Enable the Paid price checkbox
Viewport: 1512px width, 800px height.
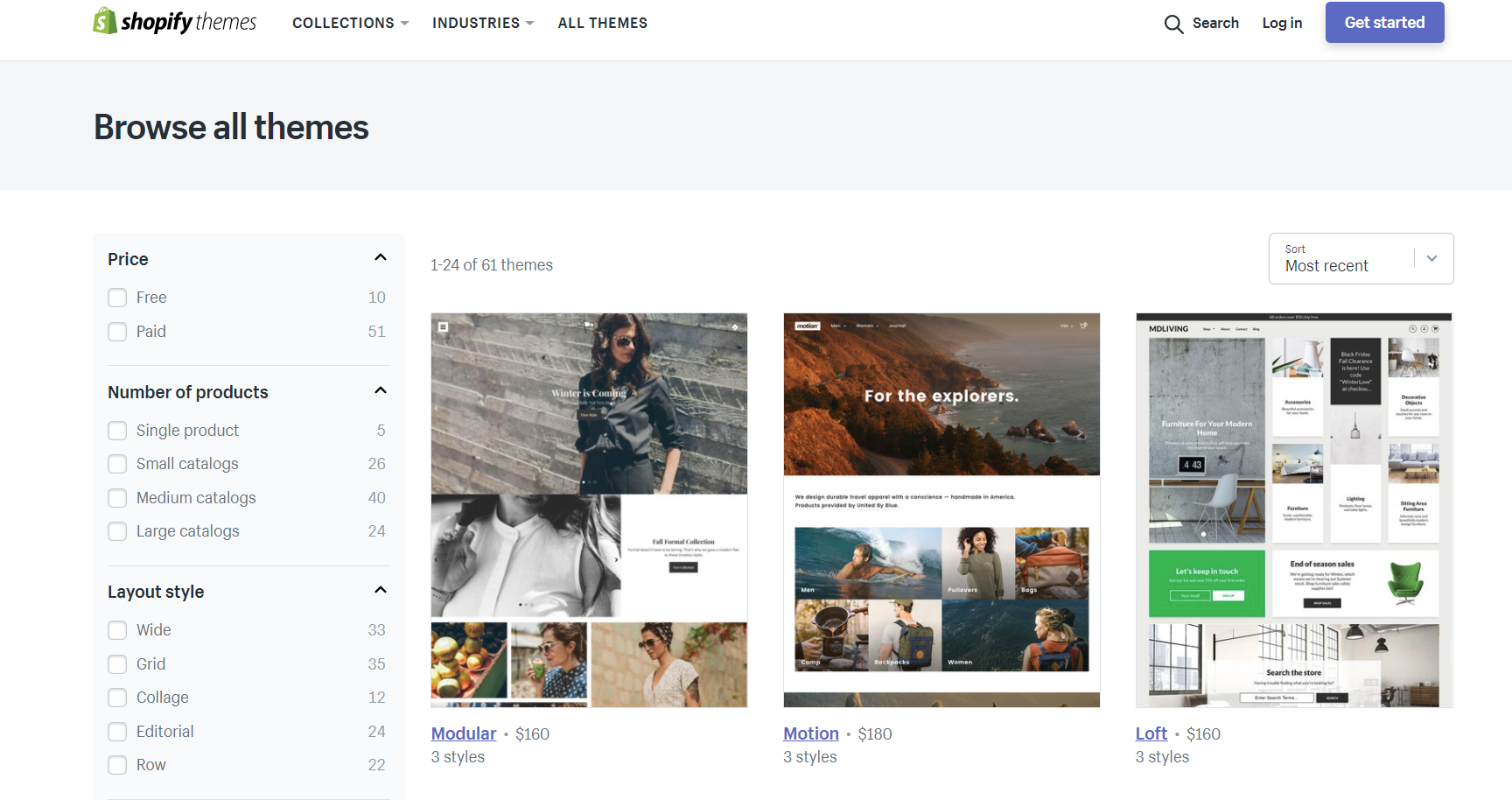[117, 332]
